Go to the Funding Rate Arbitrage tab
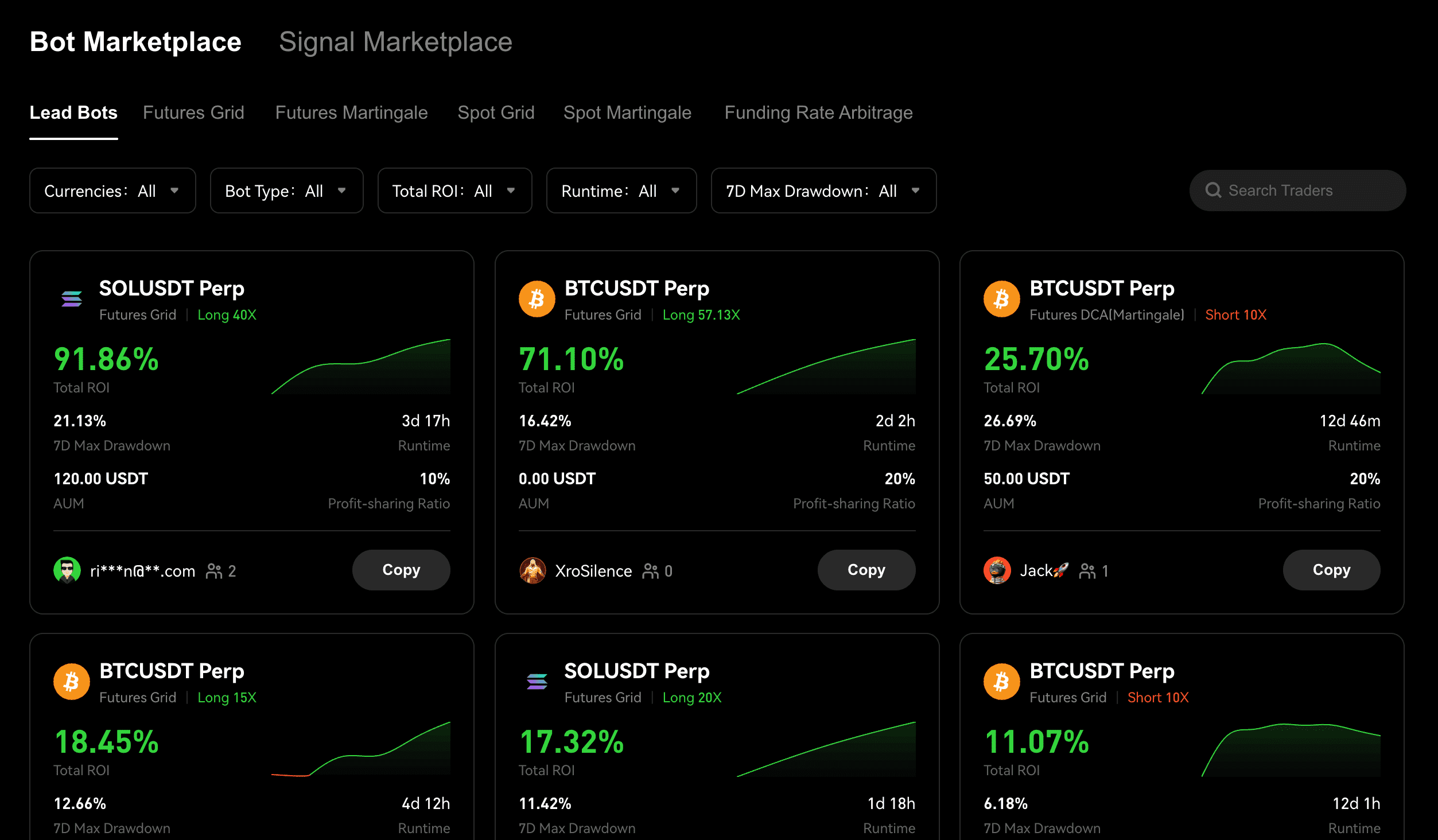This screenshot has height=840, width=1438. 818,112
